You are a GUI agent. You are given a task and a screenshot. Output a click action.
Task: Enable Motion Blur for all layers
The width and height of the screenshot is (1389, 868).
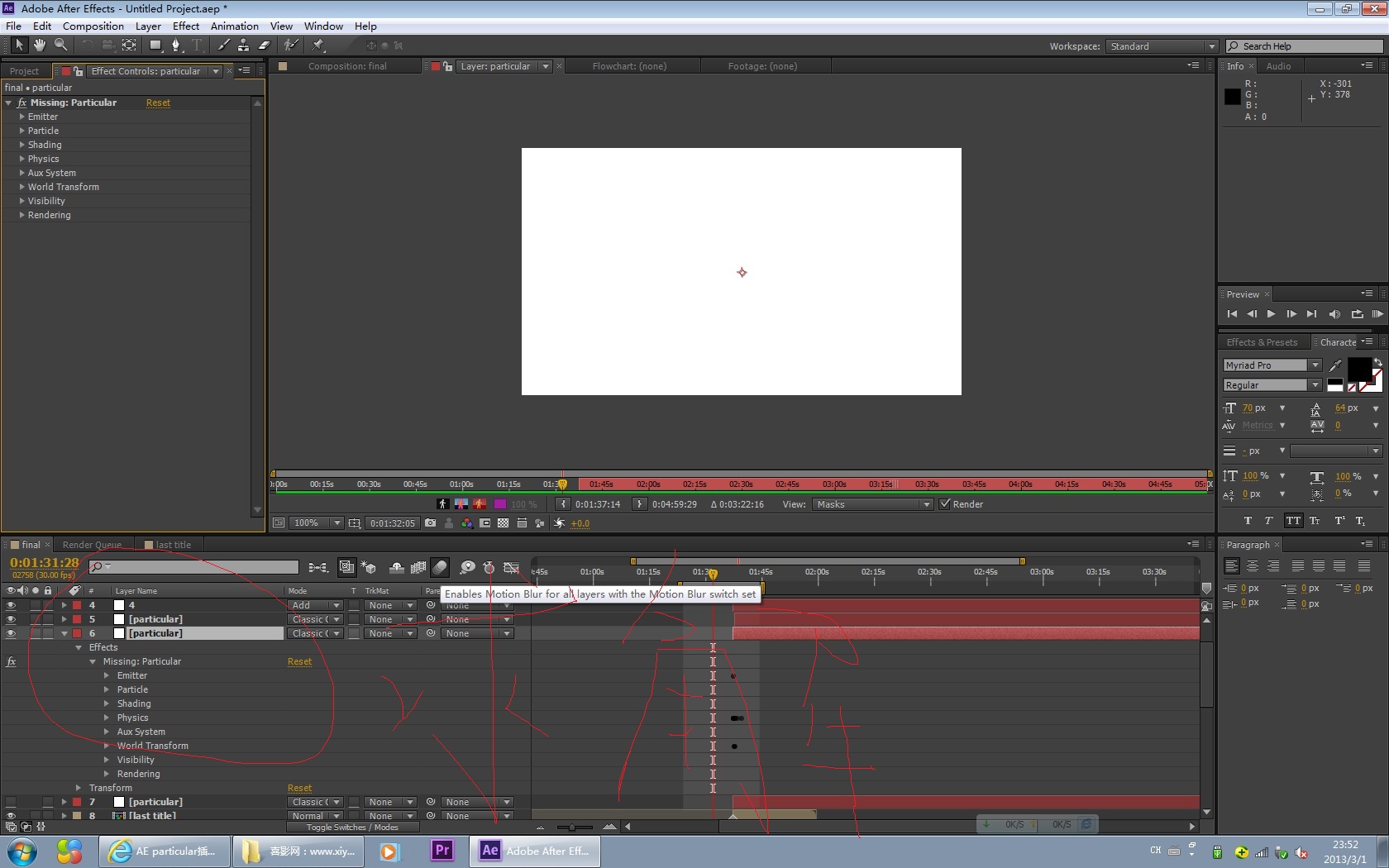(x=441, y=568)
